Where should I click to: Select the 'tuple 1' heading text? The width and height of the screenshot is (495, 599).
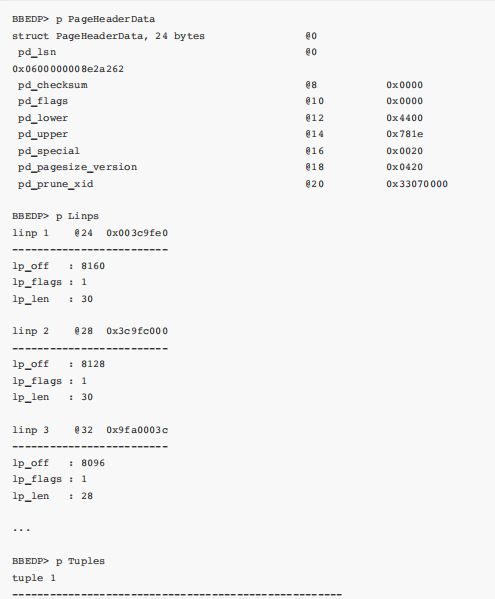click(34, 578)
